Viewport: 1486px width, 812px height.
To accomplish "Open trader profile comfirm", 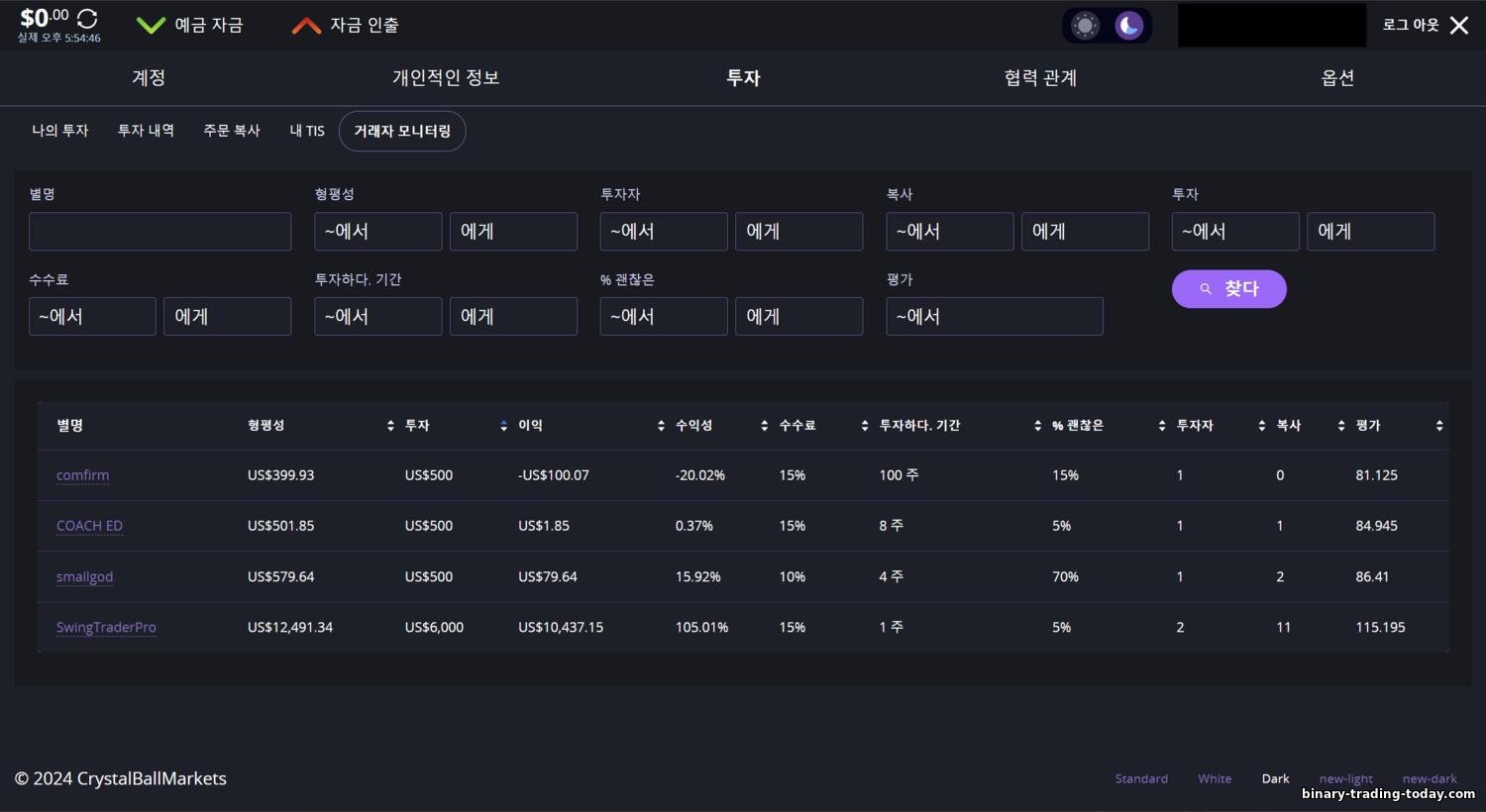I will pyautogui.click(x=83, y=475).
